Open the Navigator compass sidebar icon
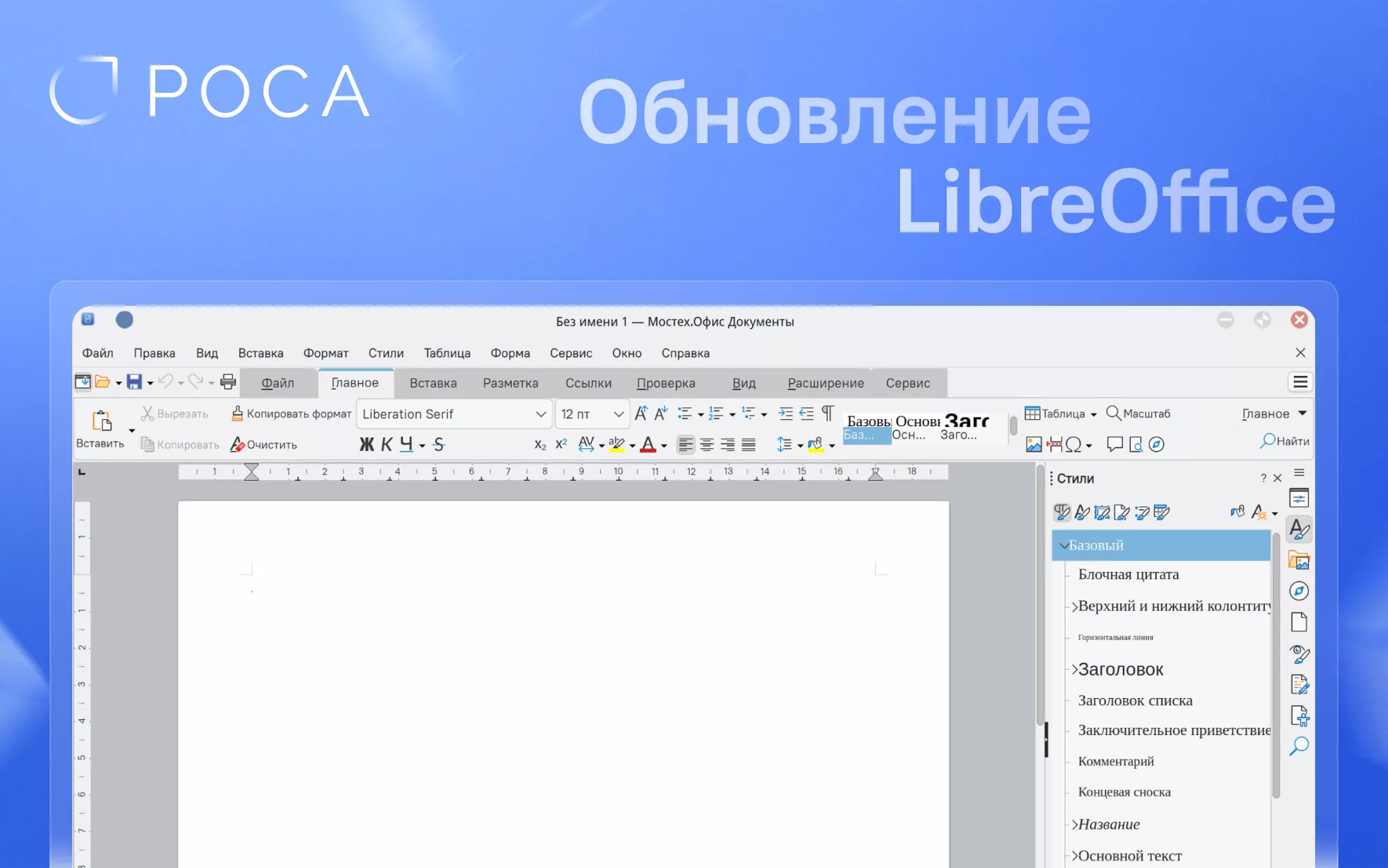Viewport: 1388px width, 868px height. tap(1299, 591)
